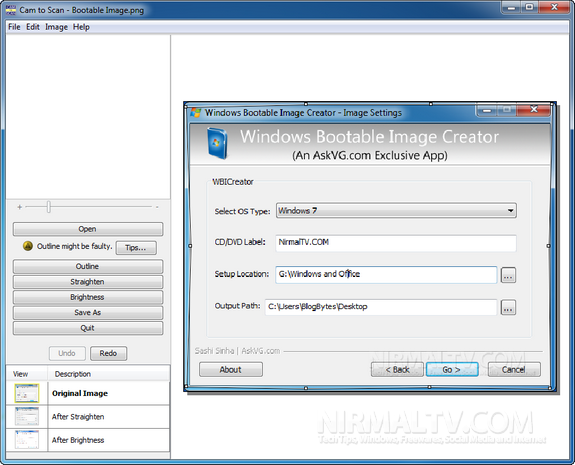Click the bottom-left corner outline handle
Image resolution: width=575 pixels, height=465 pixels.
coord(186,387)
